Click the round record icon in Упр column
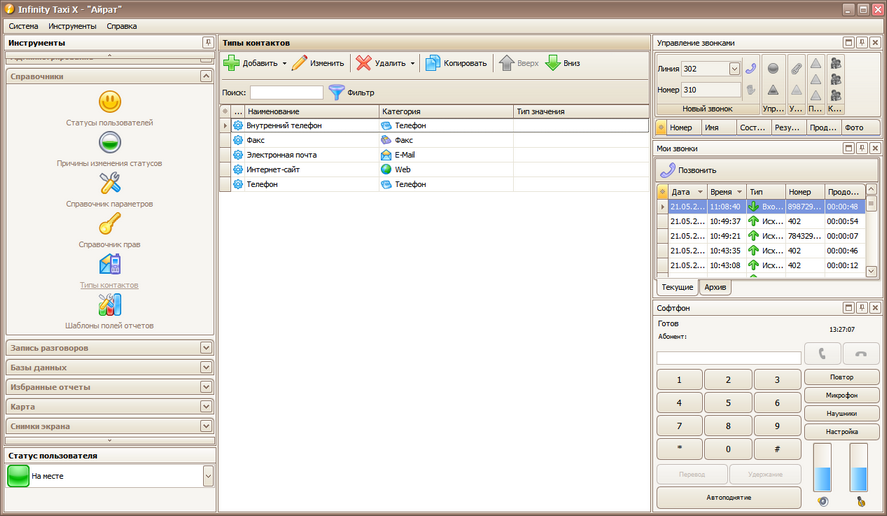This screenshot has width=887, height=516. click(773, 68)
